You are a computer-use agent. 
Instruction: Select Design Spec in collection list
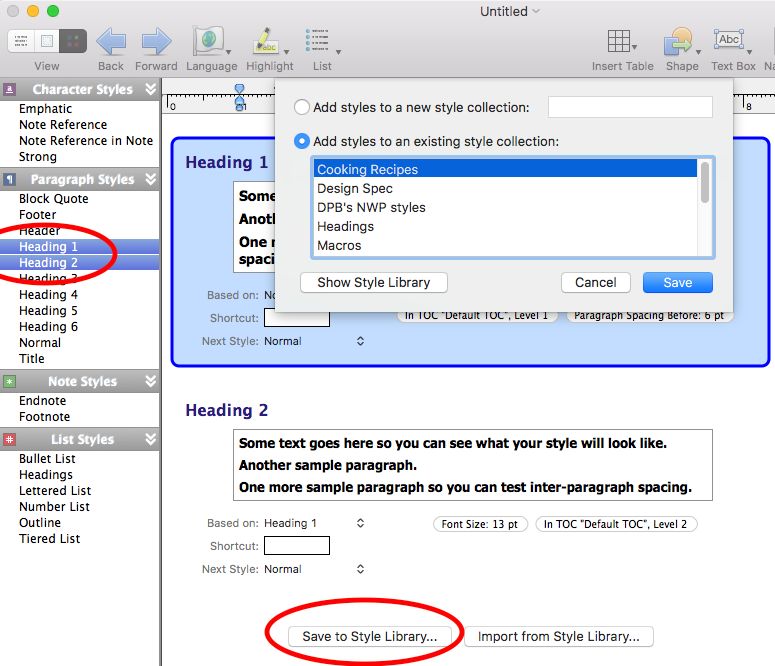point(355,188)
